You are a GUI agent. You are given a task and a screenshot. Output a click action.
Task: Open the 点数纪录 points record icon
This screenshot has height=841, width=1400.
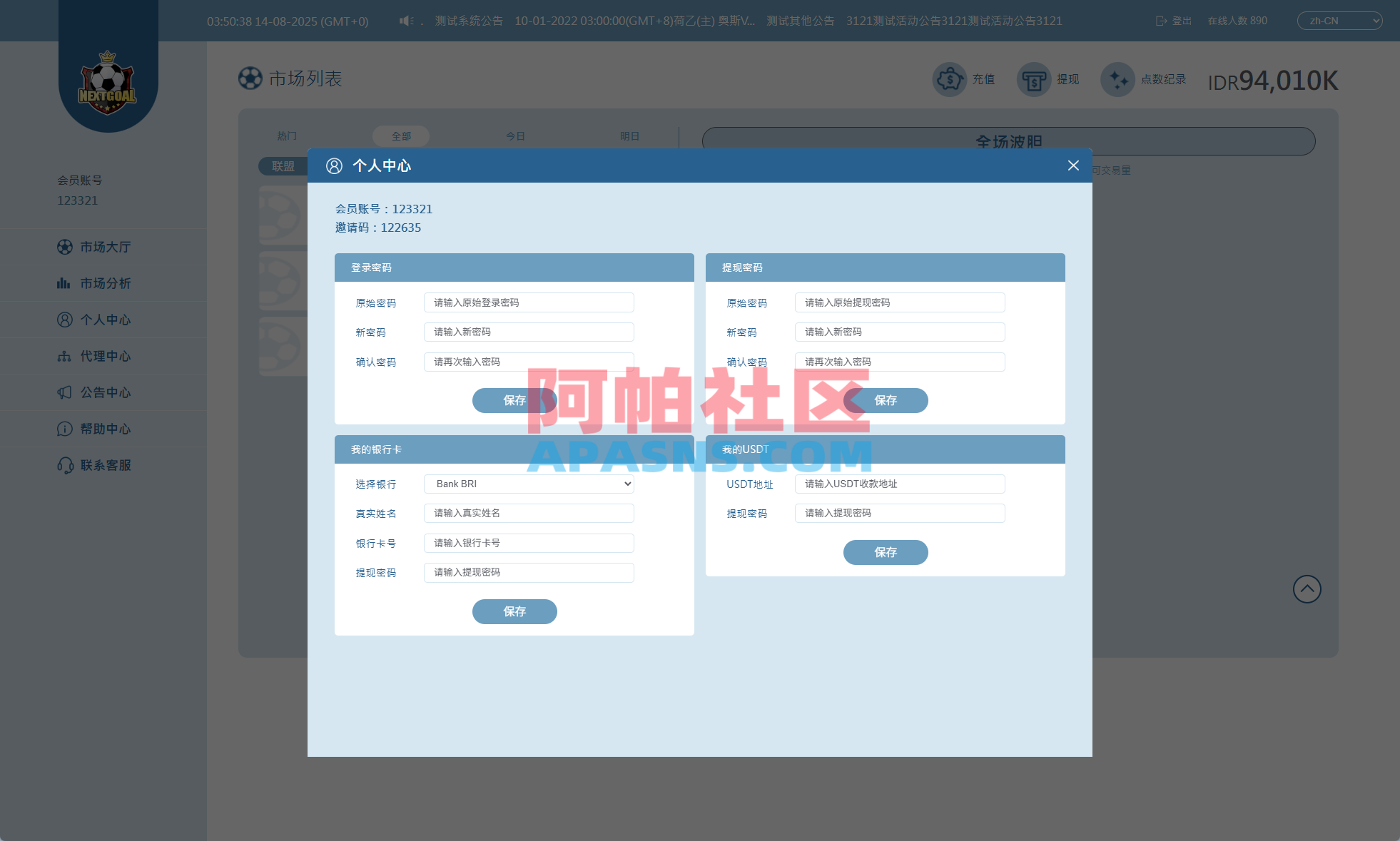click(1117, 79)
